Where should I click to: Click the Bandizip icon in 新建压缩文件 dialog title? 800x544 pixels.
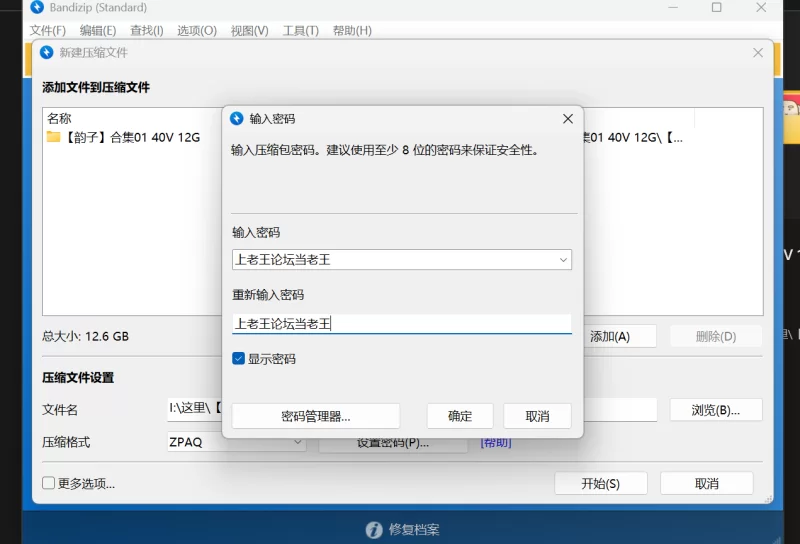pyautogui.click(x=46, y=53)
